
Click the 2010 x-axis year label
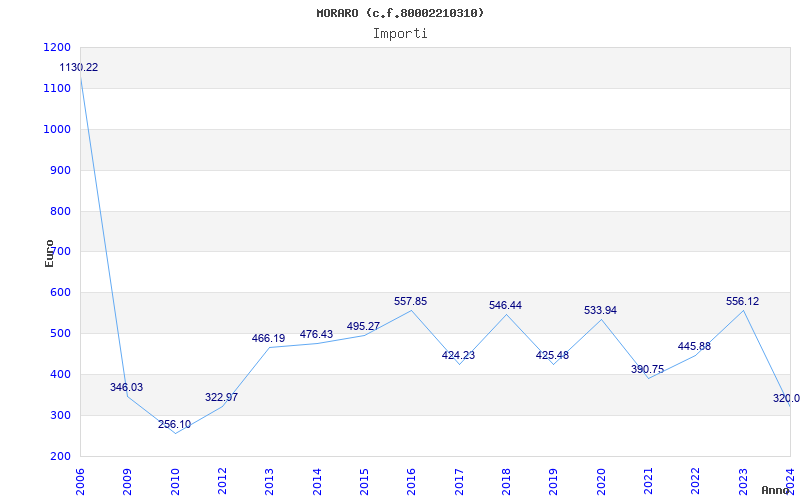(x=175, y=482)
